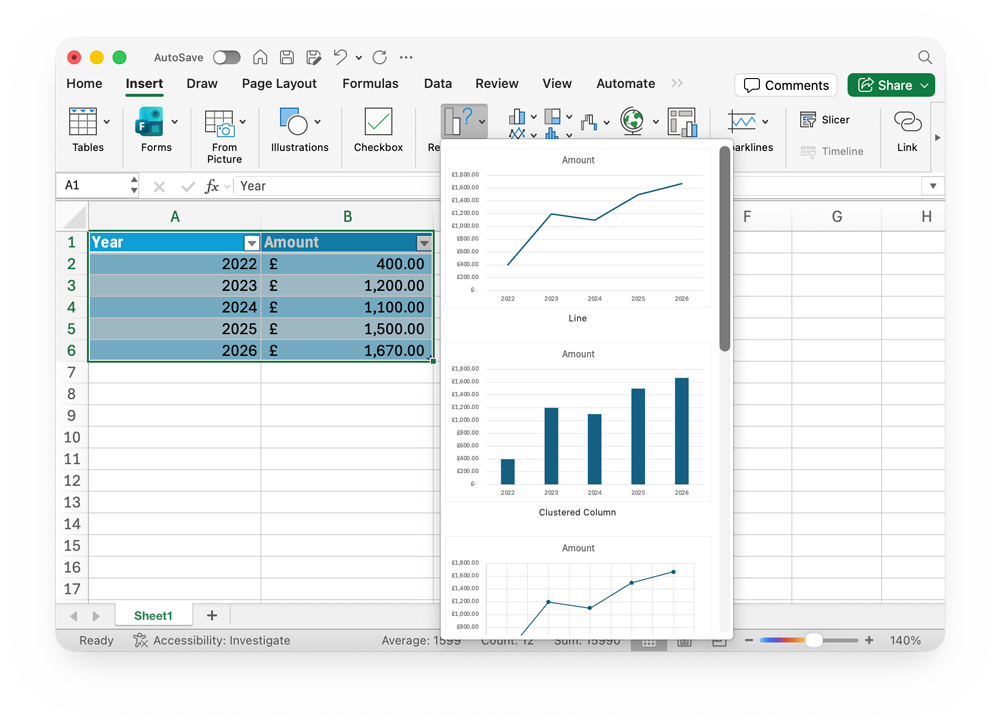Click the Maps globe chart icon
1000x724 pixels.
coord(632,122)
